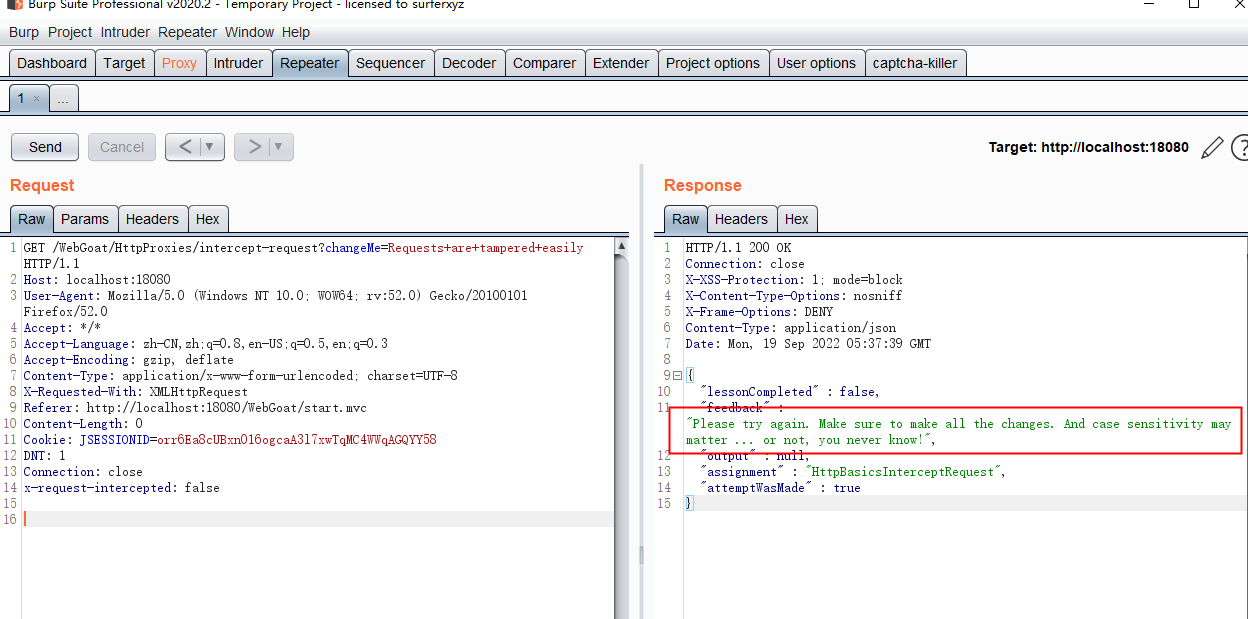The width and height of the screenshot is (1248, 619).
Task: Switch to Decoder tab
Action: coord(469,63)
